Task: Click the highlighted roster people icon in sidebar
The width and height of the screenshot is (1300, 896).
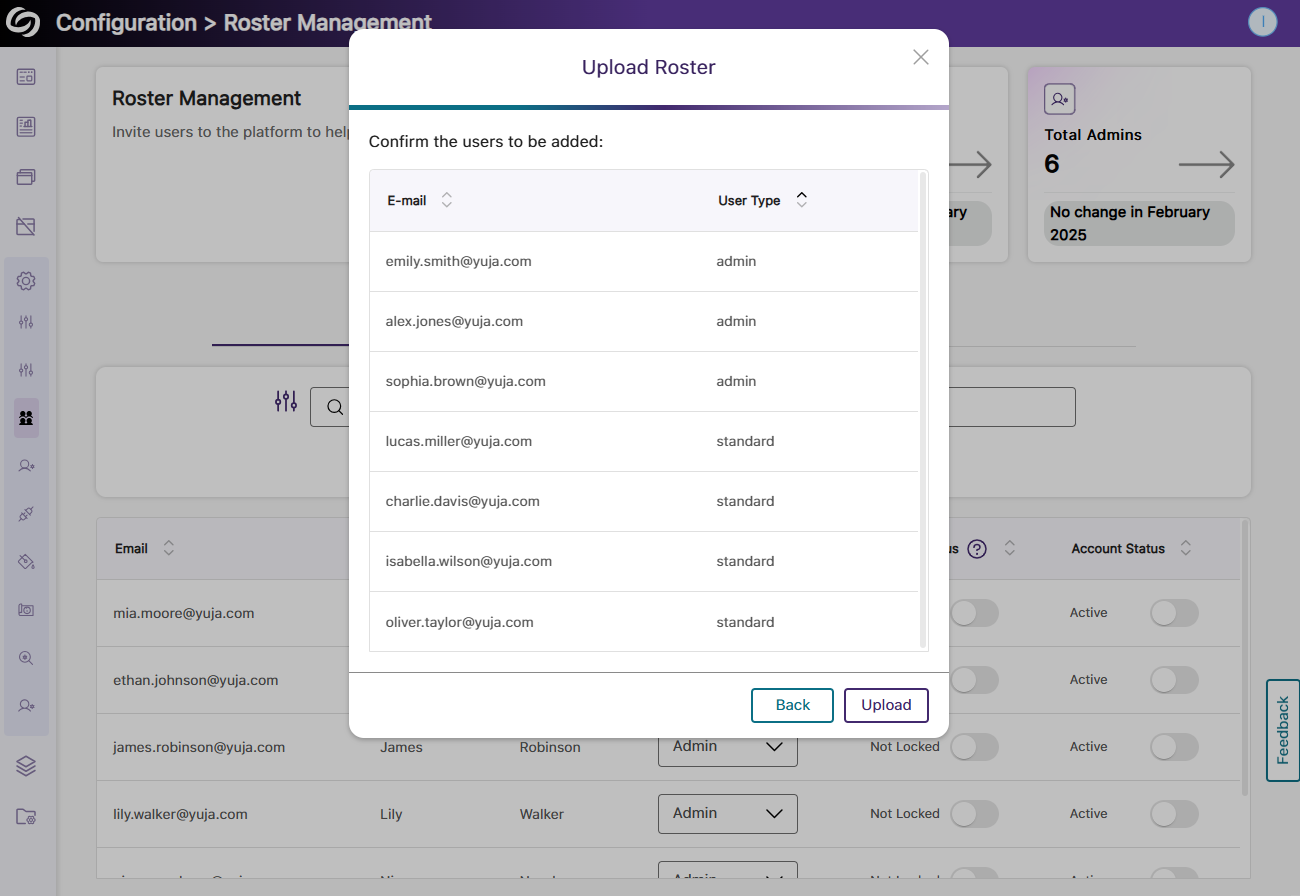Action: [x=26, y=418]
